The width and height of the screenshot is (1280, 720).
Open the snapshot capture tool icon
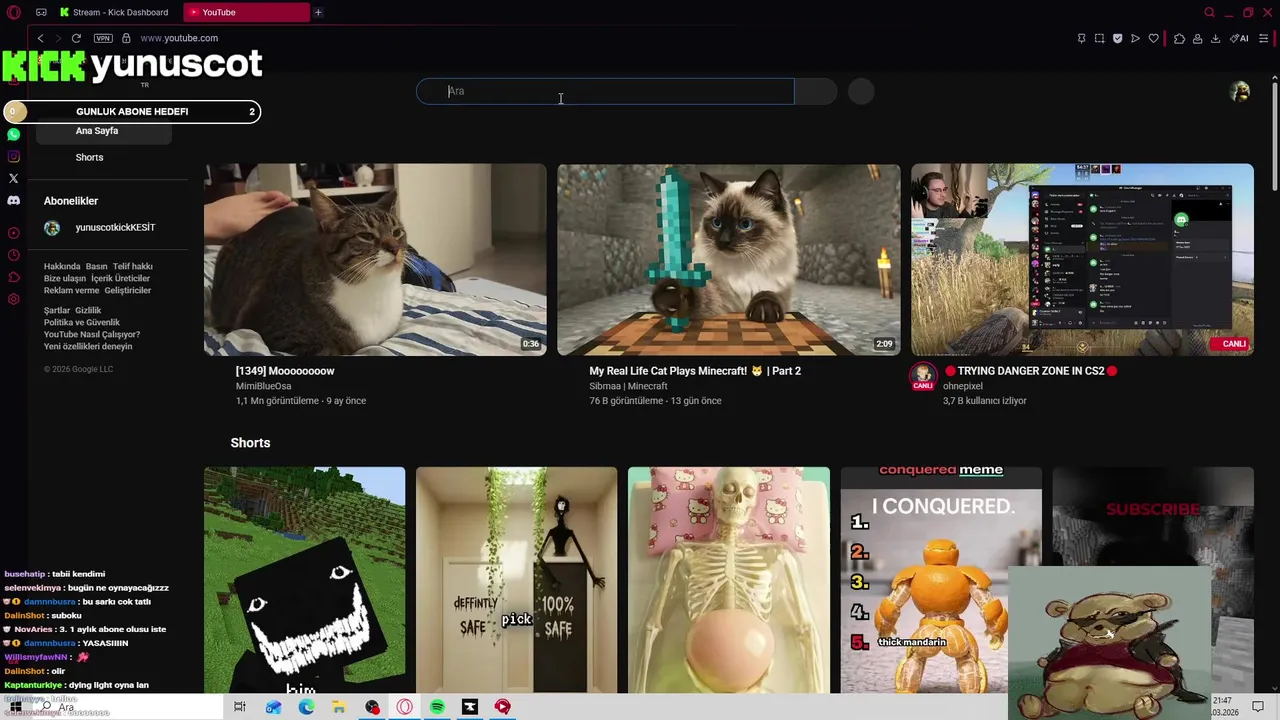[x=1099, y=38]
